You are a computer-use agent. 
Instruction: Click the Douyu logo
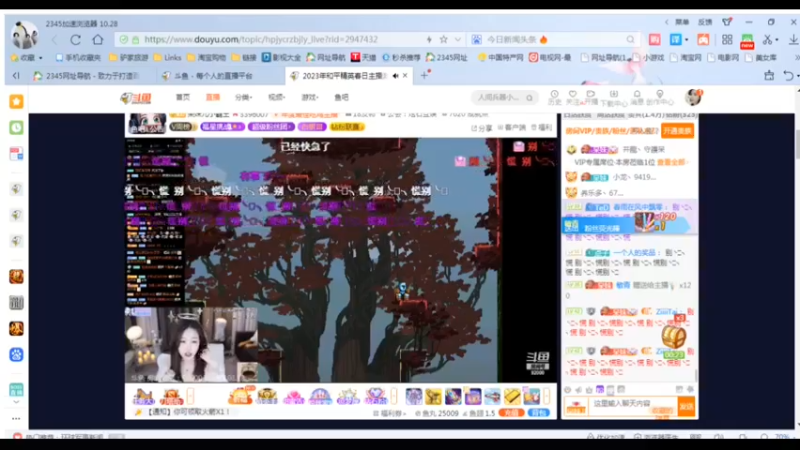[x=136, y=97]
